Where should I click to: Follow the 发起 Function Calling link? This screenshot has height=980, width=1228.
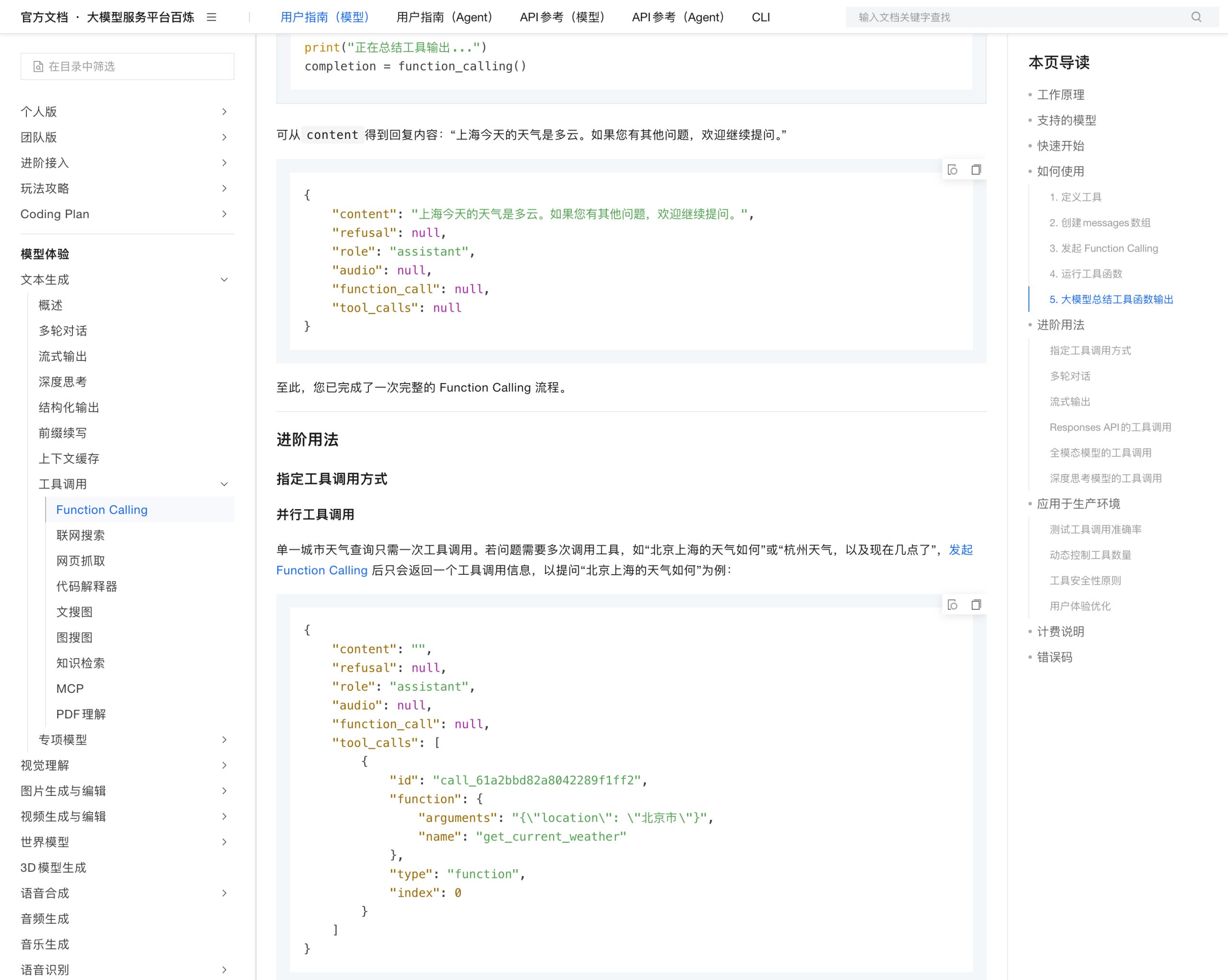322,570
